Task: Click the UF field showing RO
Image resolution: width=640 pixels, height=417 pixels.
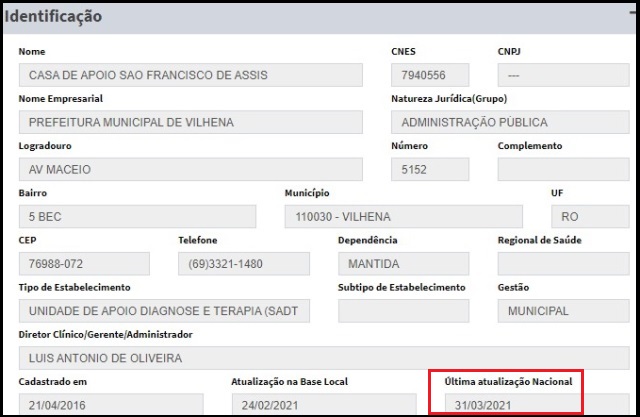Action: click(x=576, y=217)
